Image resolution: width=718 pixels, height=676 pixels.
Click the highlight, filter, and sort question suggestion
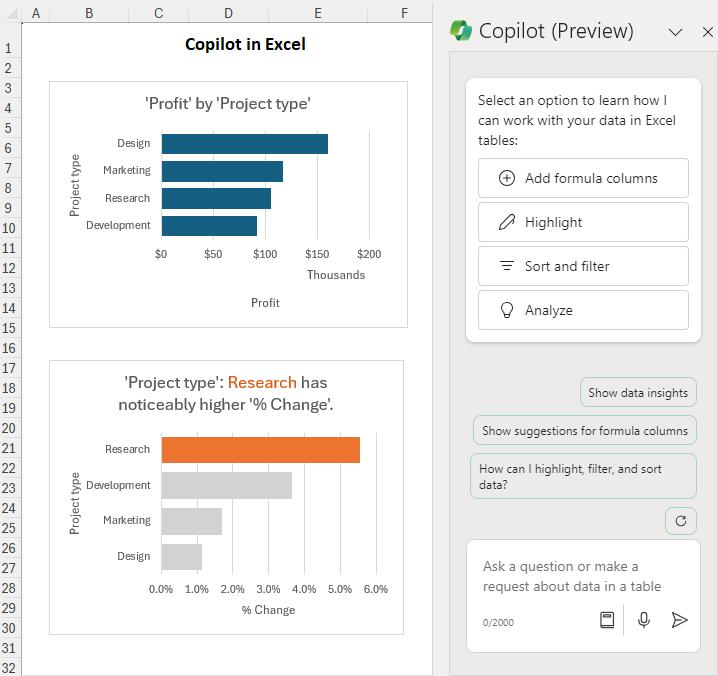click(583, 476)
